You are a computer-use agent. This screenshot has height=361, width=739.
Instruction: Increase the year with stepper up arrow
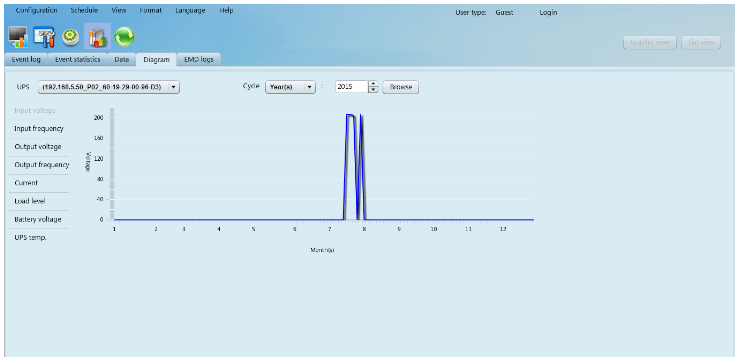click(373, 84)
